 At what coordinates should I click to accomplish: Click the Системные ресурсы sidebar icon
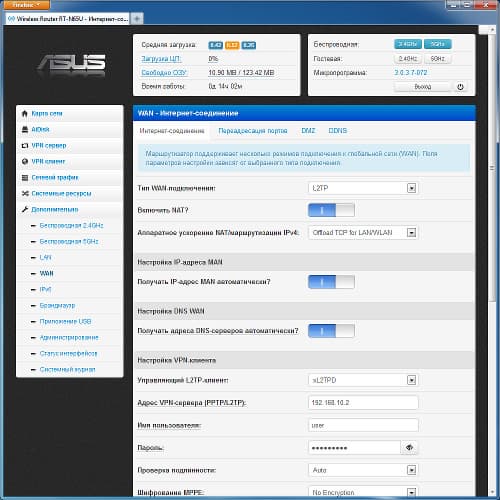(x=24, y=194)
